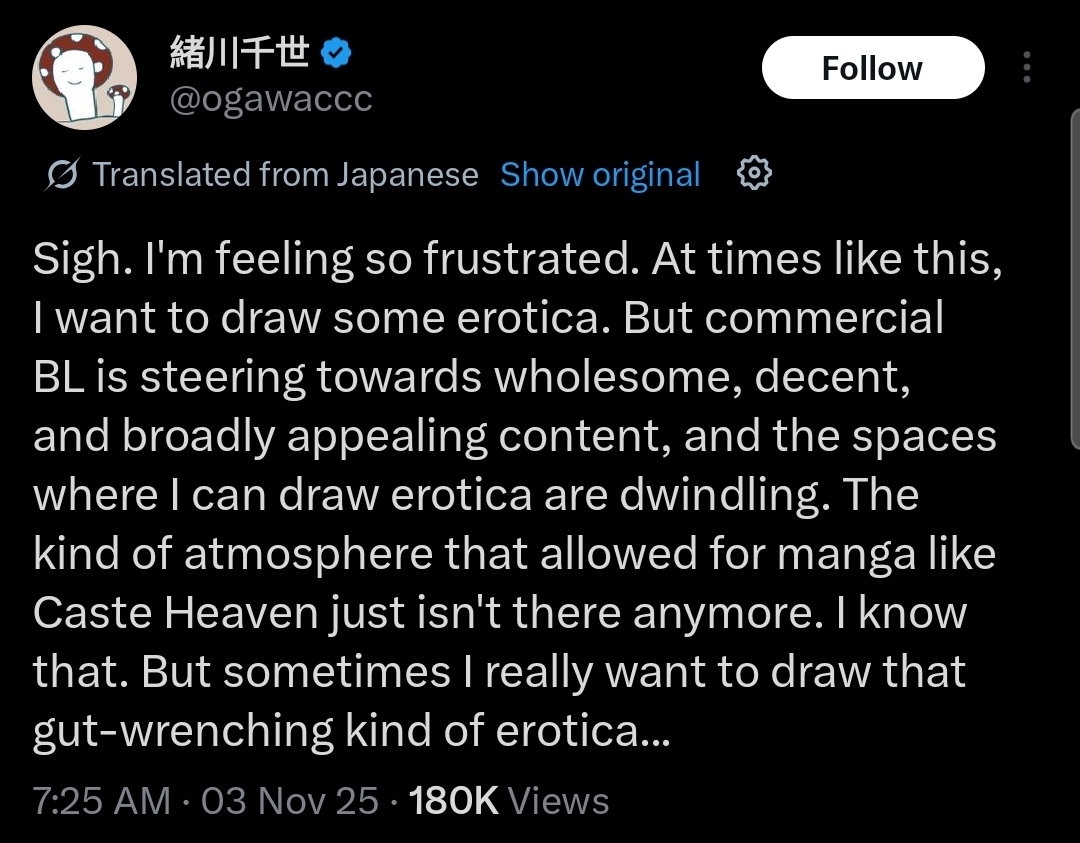Open the three-dot more options menu
Viewport: 1080px width, 843px height.
click(x=1026, y=68)
